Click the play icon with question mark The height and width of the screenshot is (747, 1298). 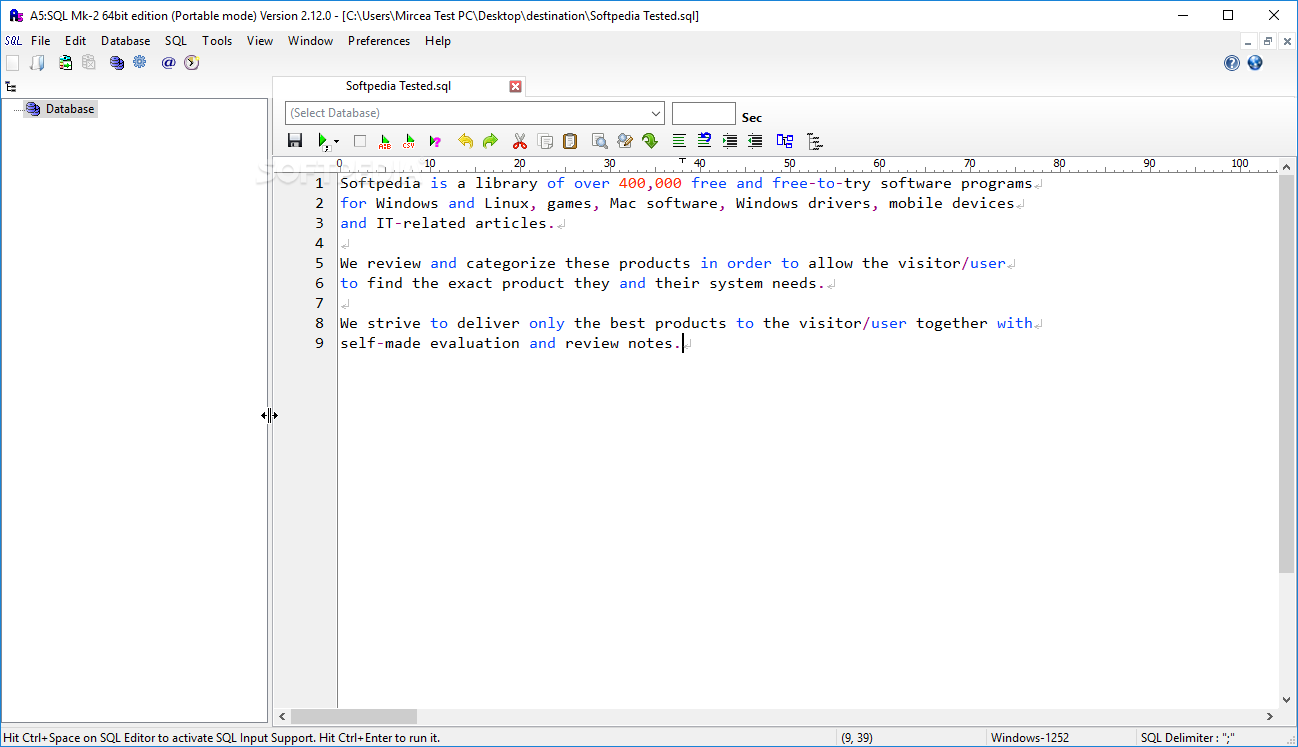click(x=434, y=141)
